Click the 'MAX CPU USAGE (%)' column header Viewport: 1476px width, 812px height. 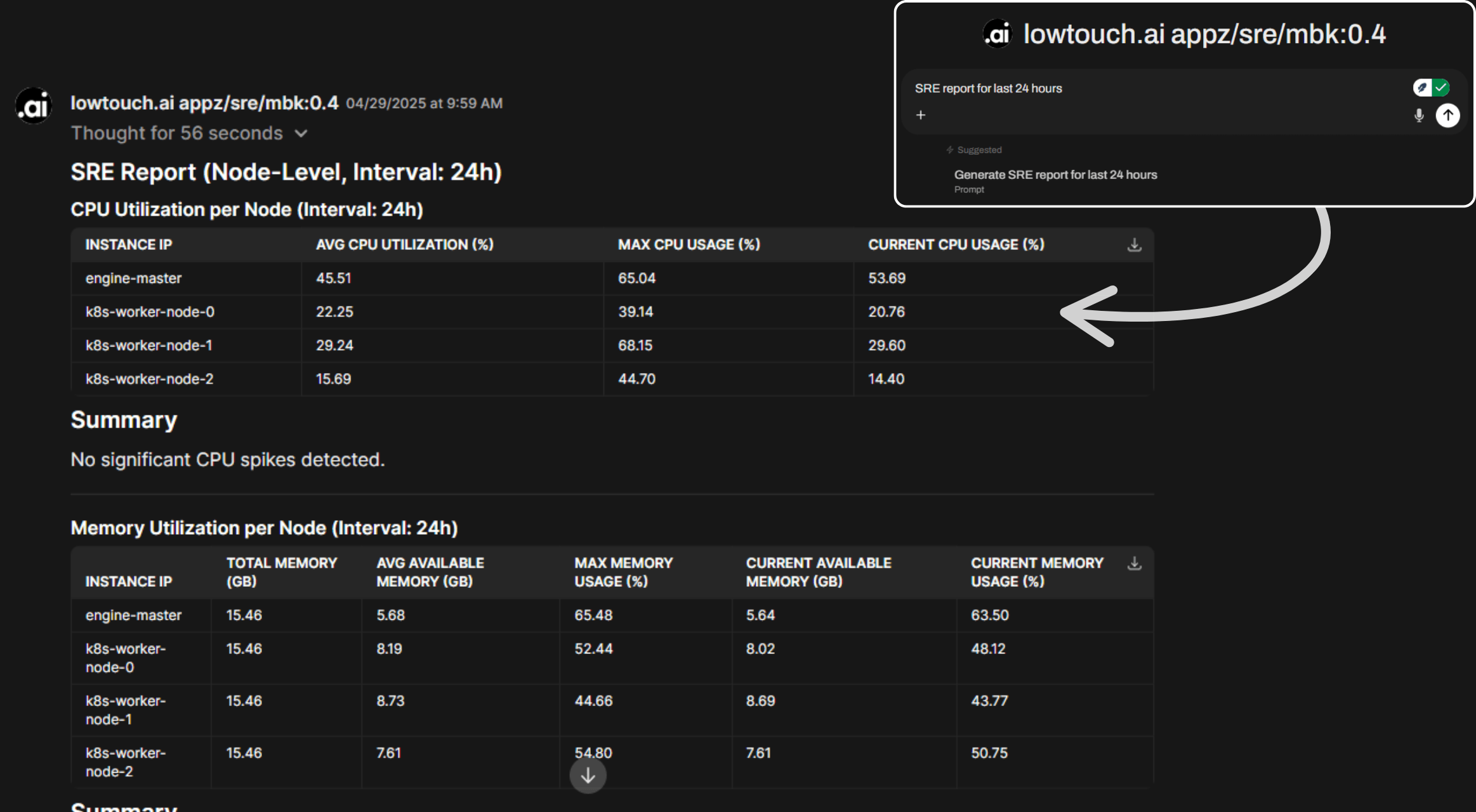(689, 245)
